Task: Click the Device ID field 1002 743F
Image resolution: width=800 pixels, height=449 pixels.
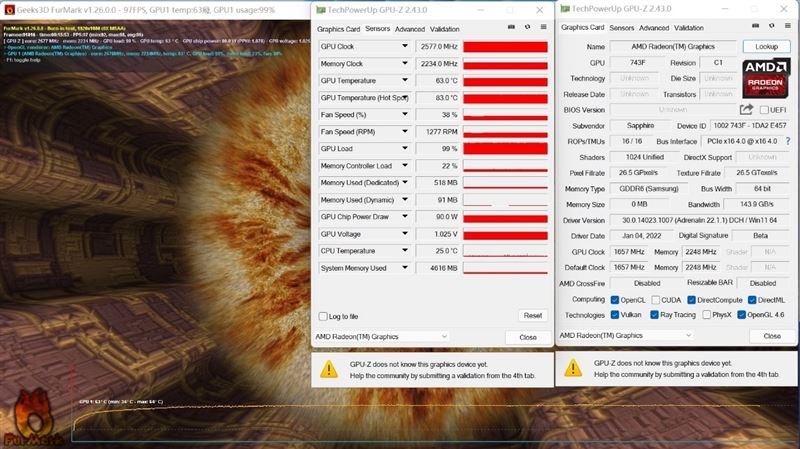Action: [x=749, y=126]
